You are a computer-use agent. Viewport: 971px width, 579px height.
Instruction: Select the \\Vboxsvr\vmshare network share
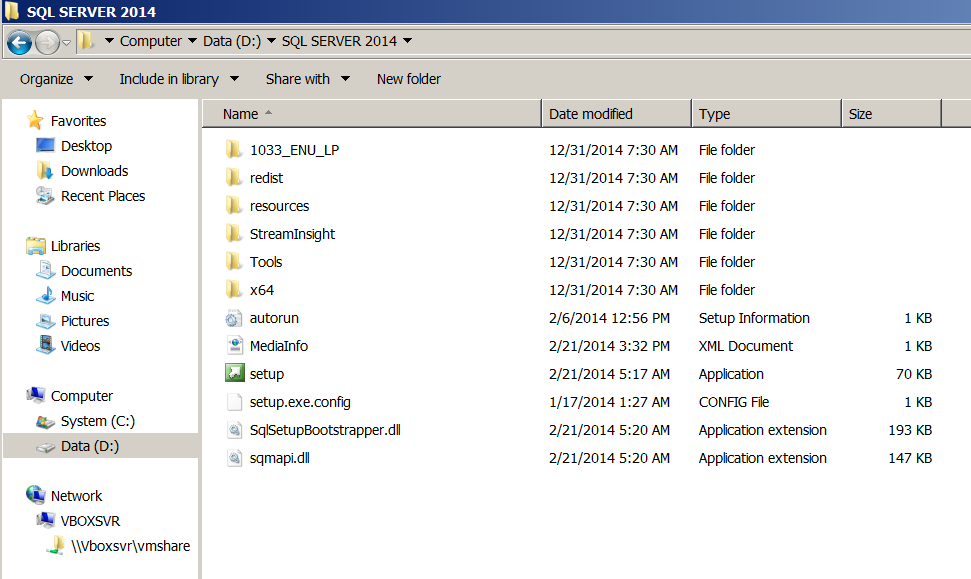point(129,546)
